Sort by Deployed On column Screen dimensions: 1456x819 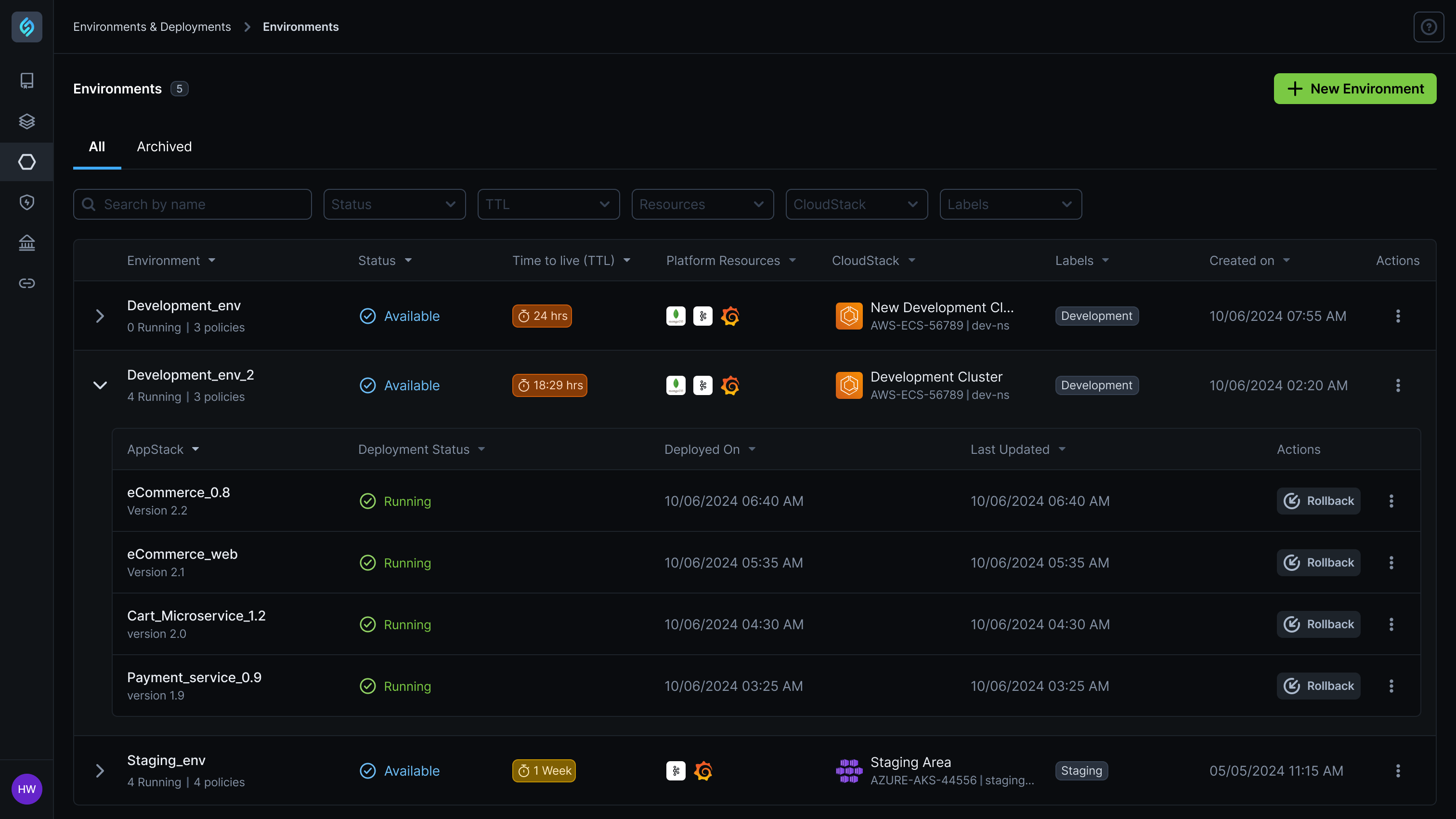[x=710, y=449]
